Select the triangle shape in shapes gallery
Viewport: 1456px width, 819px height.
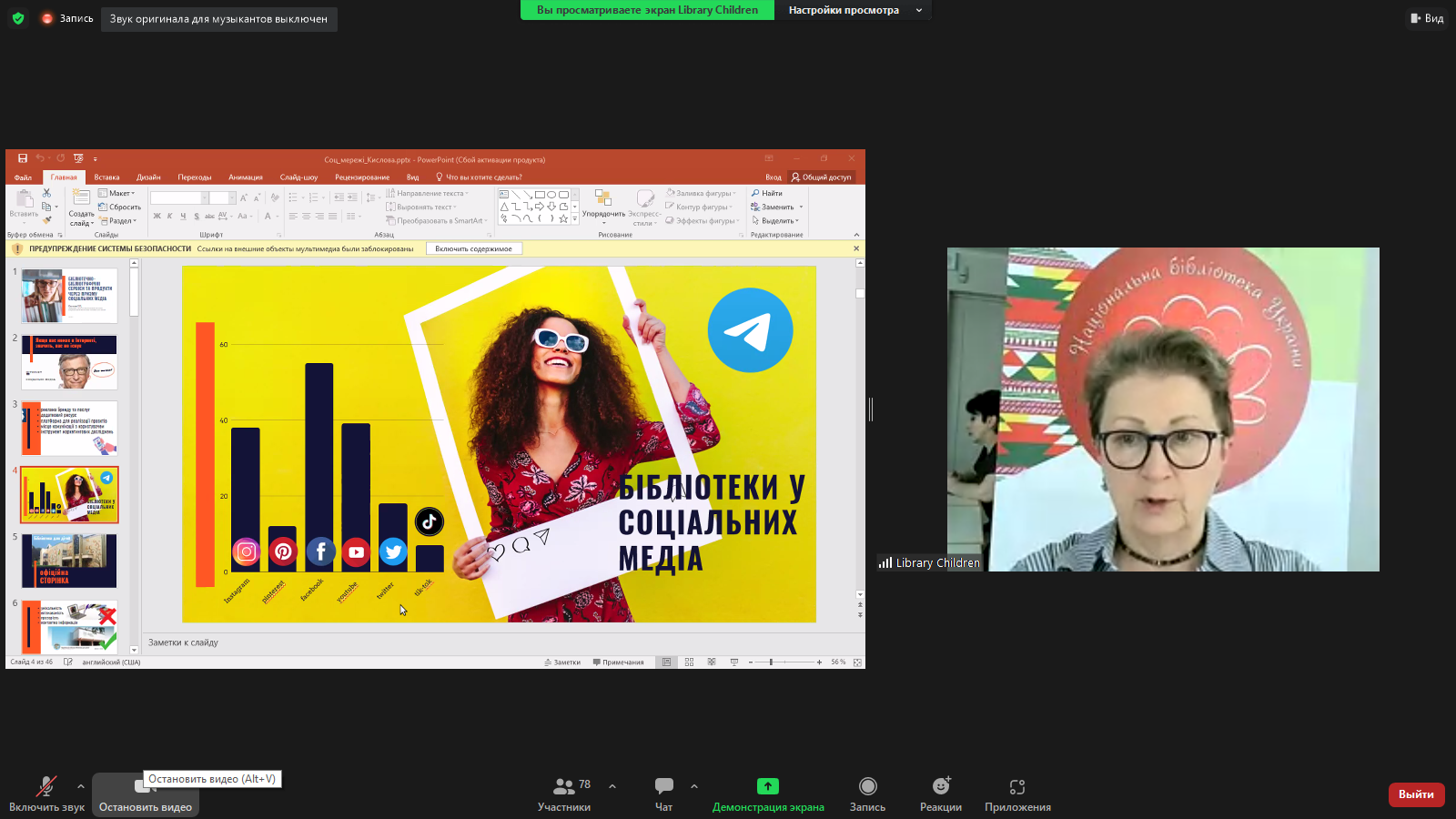click(x=504, y=207)
